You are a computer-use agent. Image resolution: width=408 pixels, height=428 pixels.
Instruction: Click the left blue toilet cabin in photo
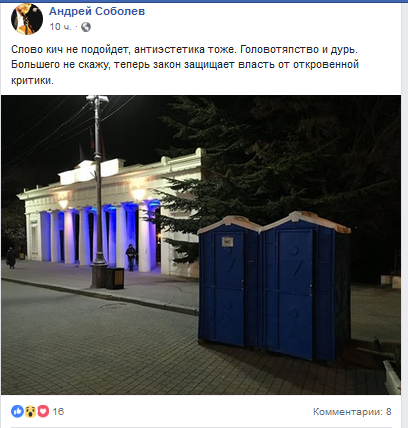229,283
